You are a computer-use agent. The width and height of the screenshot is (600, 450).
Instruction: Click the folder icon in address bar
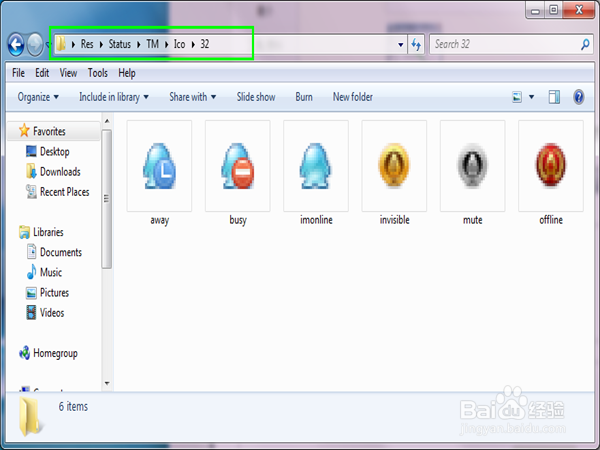(60, 44)
